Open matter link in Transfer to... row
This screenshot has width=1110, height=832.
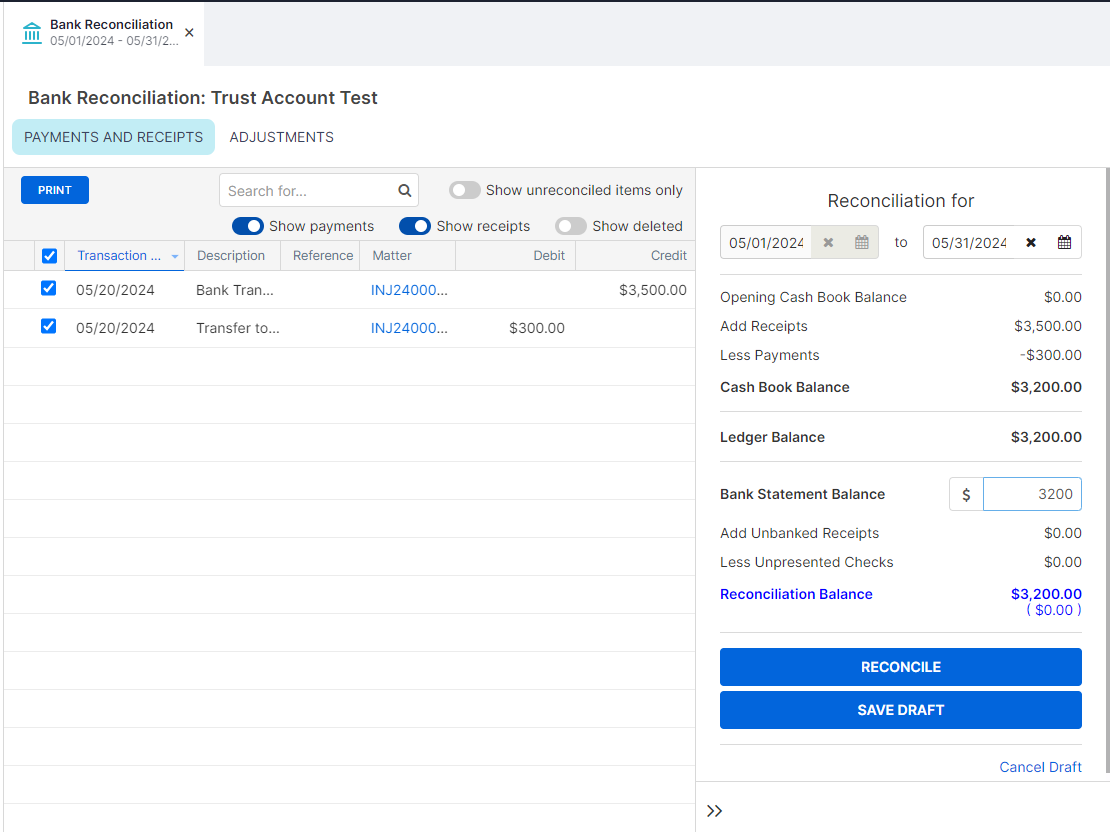pos(409,328)
